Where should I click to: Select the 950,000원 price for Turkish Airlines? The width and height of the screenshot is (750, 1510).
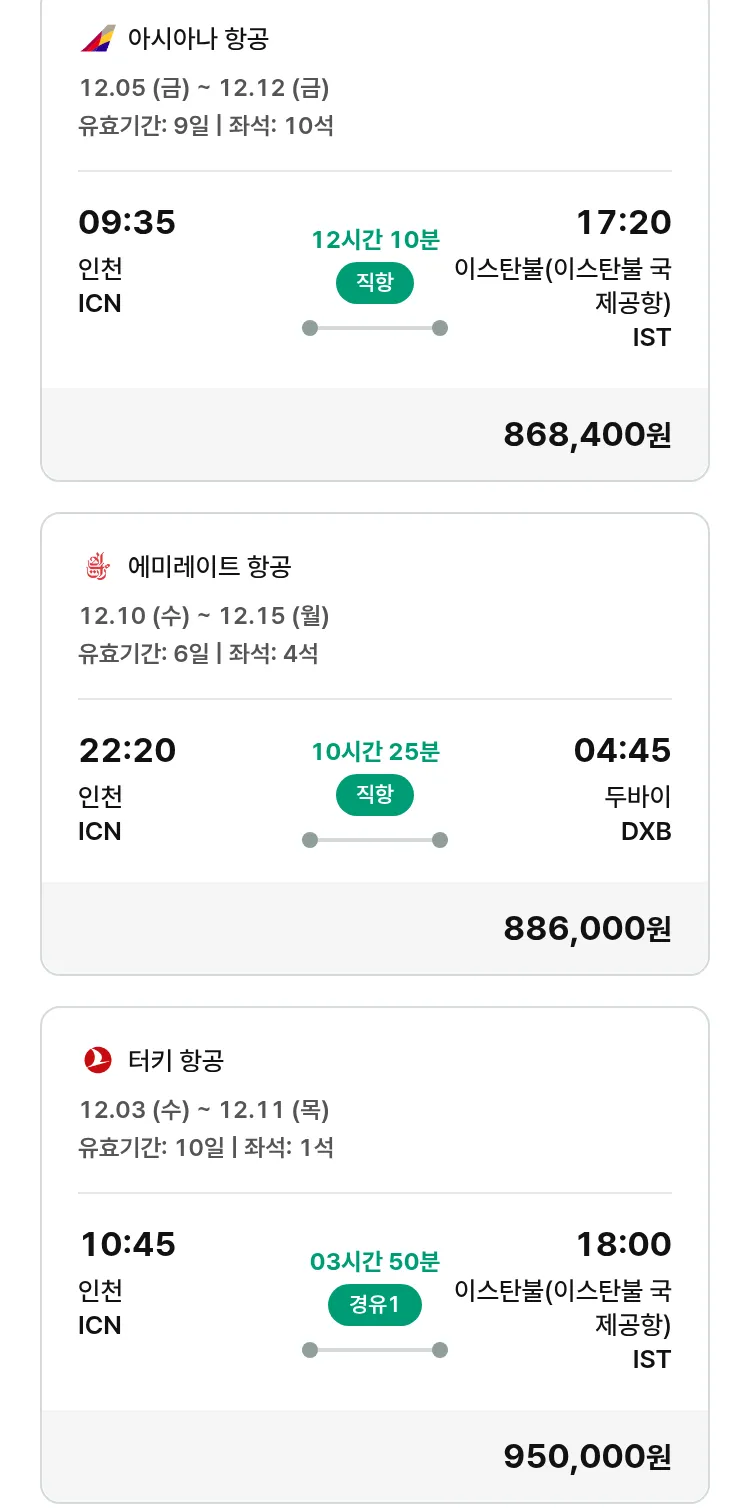[x=587, y=1456]
